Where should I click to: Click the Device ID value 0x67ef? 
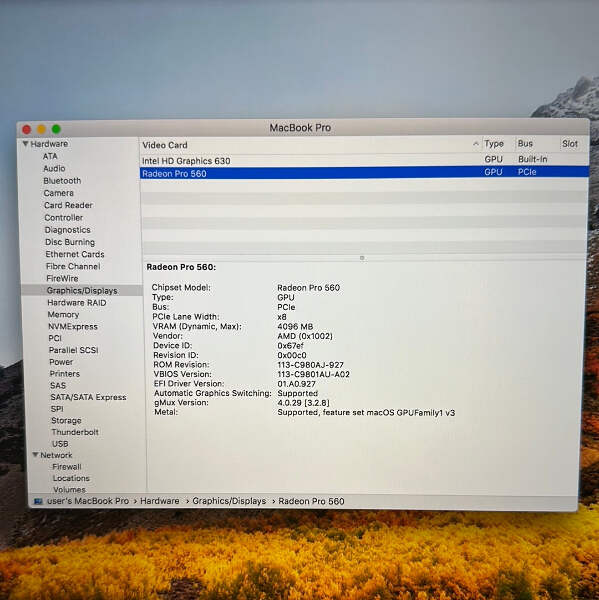(x=291, y=346)
